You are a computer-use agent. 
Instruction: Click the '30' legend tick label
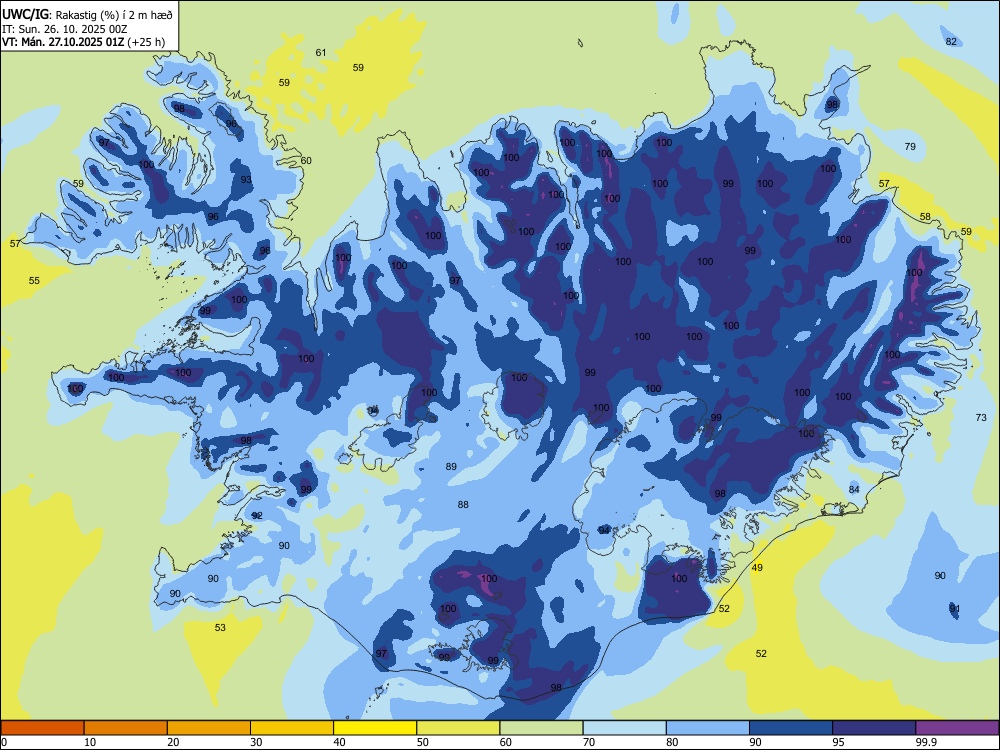[x=256, y=742]
